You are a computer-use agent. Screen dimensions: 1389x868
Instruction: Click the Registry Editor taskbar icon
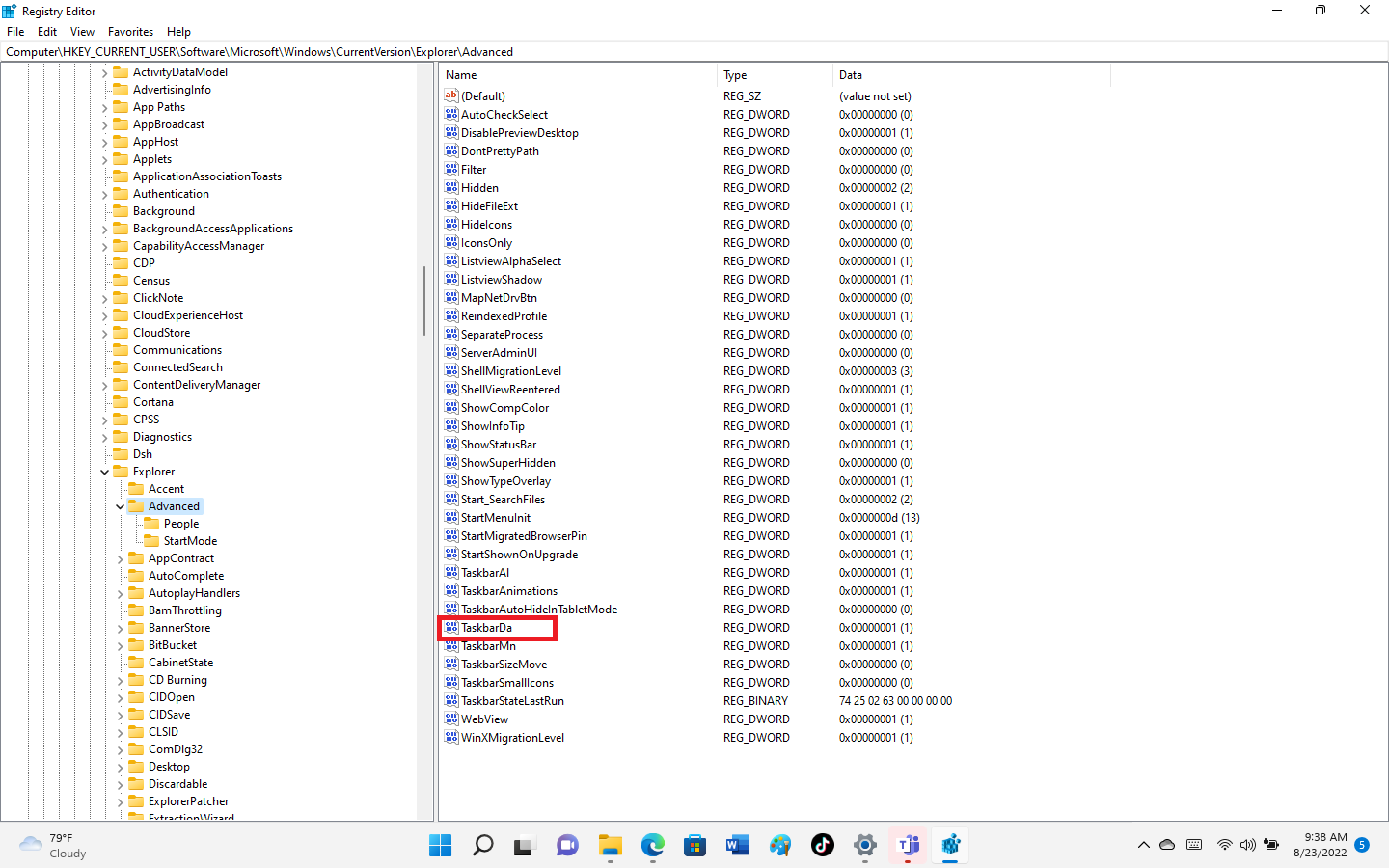950,846
